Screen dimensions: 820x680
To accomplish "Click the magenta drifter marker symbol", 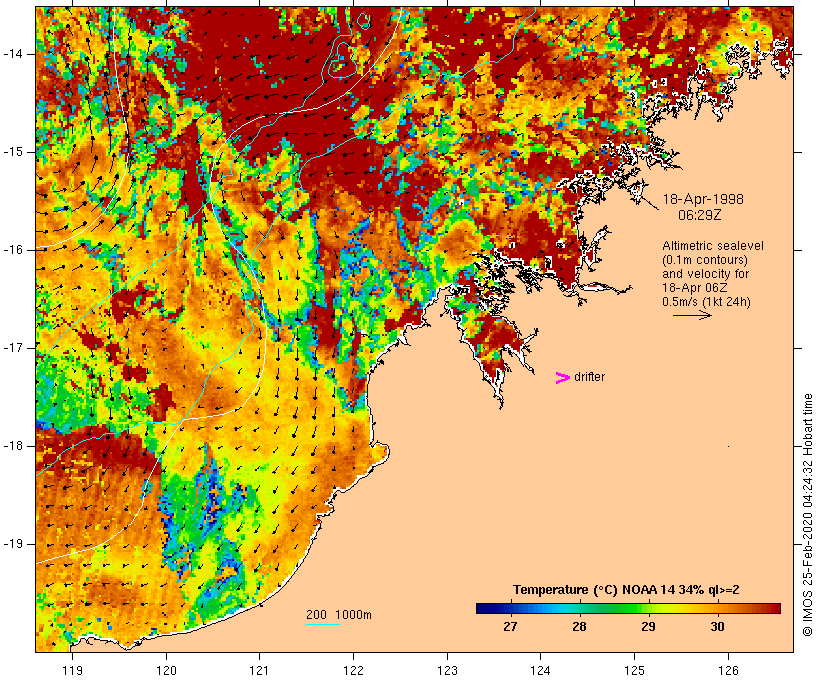I will tap(562, 378).
